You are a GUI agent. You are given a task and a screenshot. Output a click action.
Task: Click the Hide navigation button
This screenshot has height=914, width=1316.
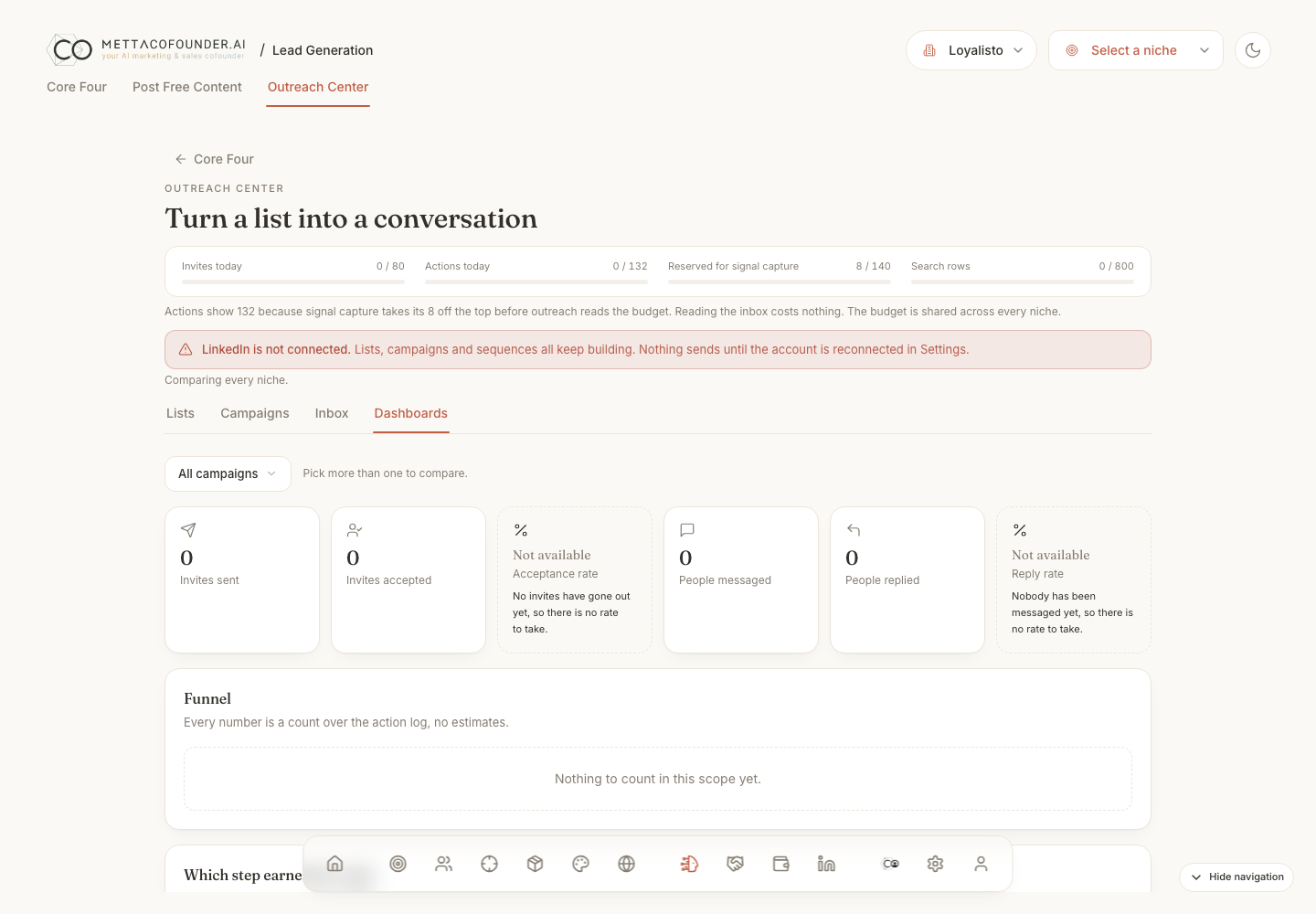pos(1236,877)
